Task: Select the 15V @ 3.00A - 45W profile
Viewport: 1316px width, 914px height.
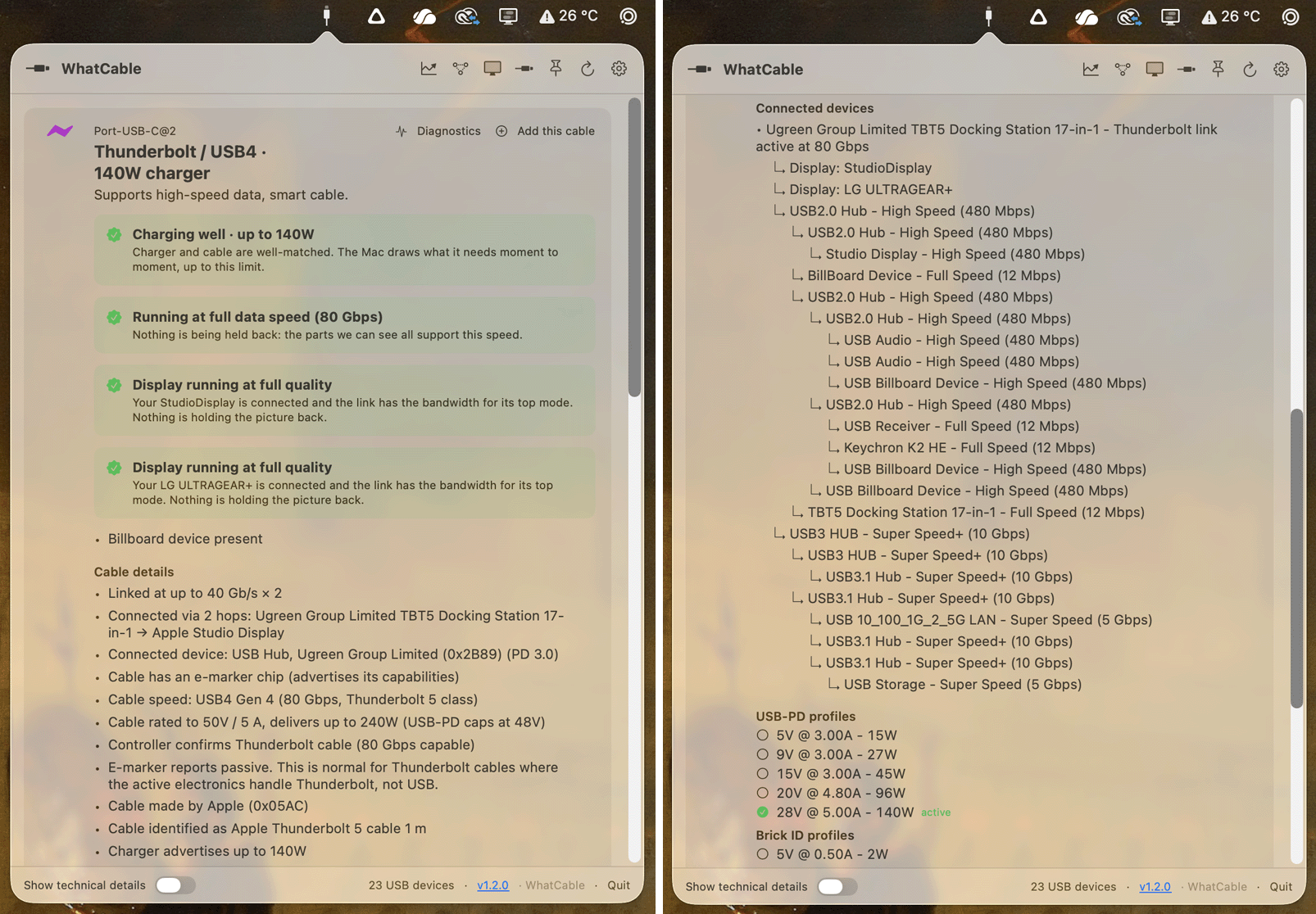Action: pos(832,774)
